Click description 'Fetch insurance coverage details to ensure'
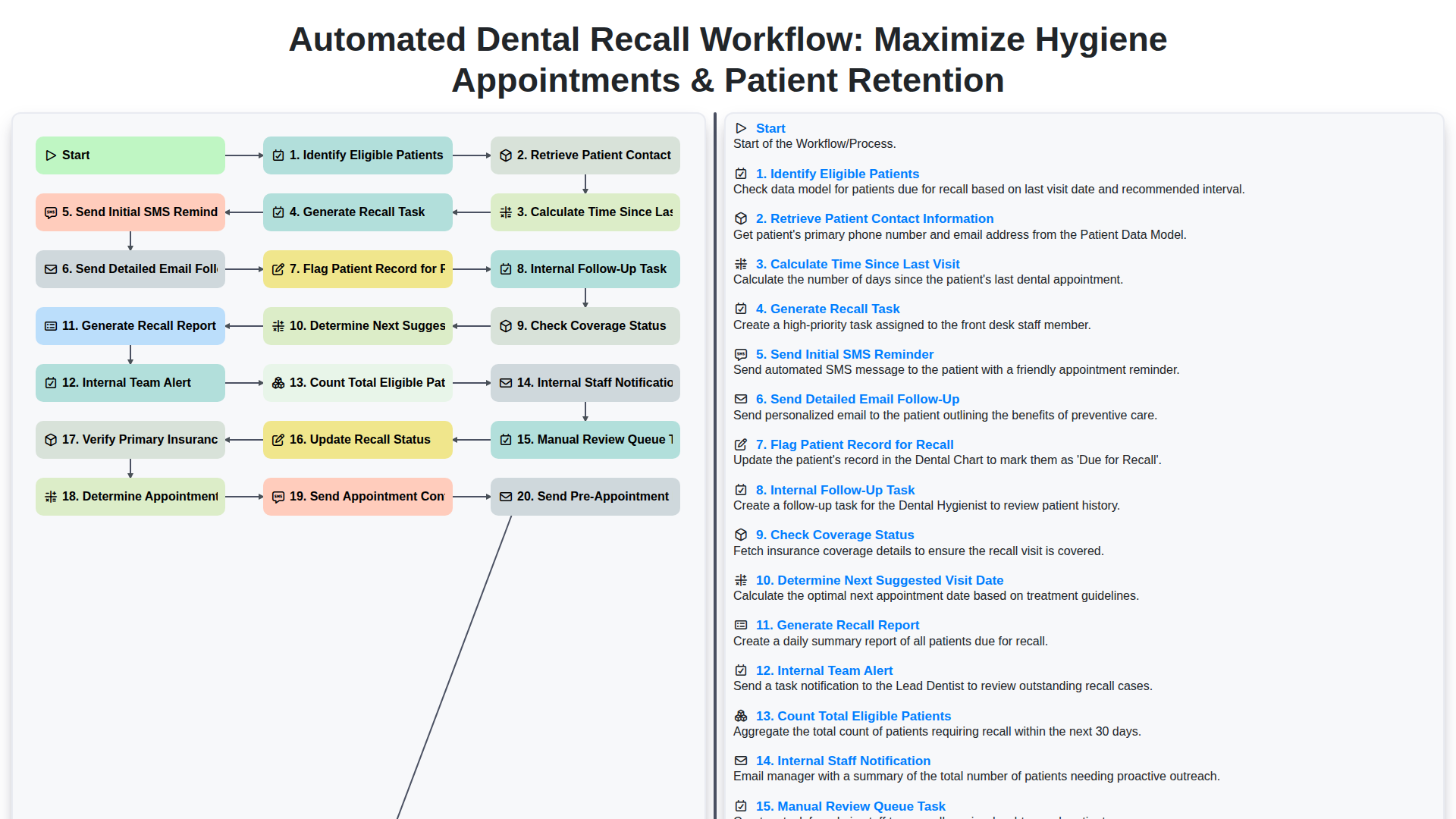 click(x=918, y=551)
